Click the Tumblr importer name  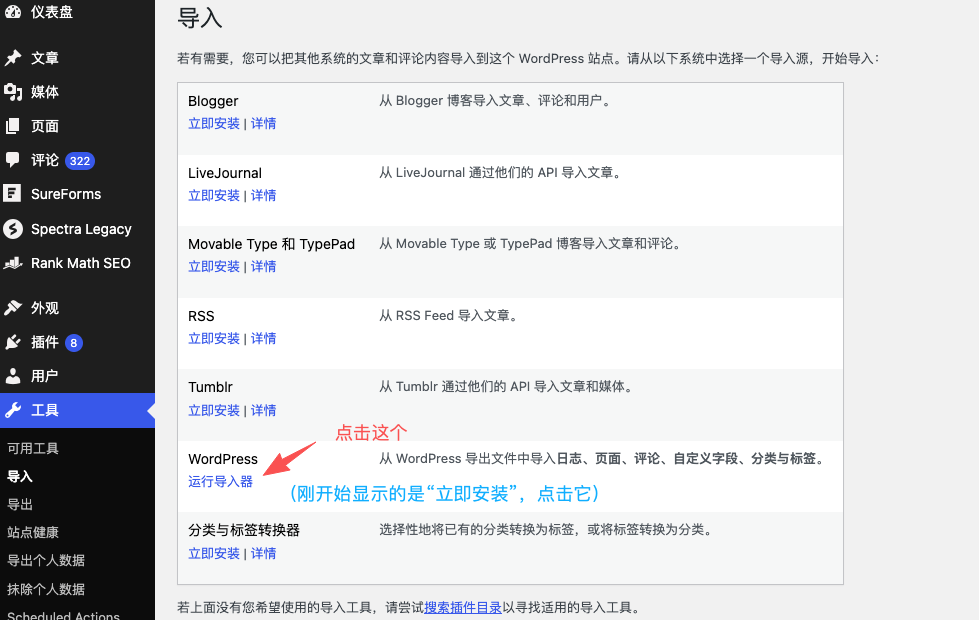[210, 387]
